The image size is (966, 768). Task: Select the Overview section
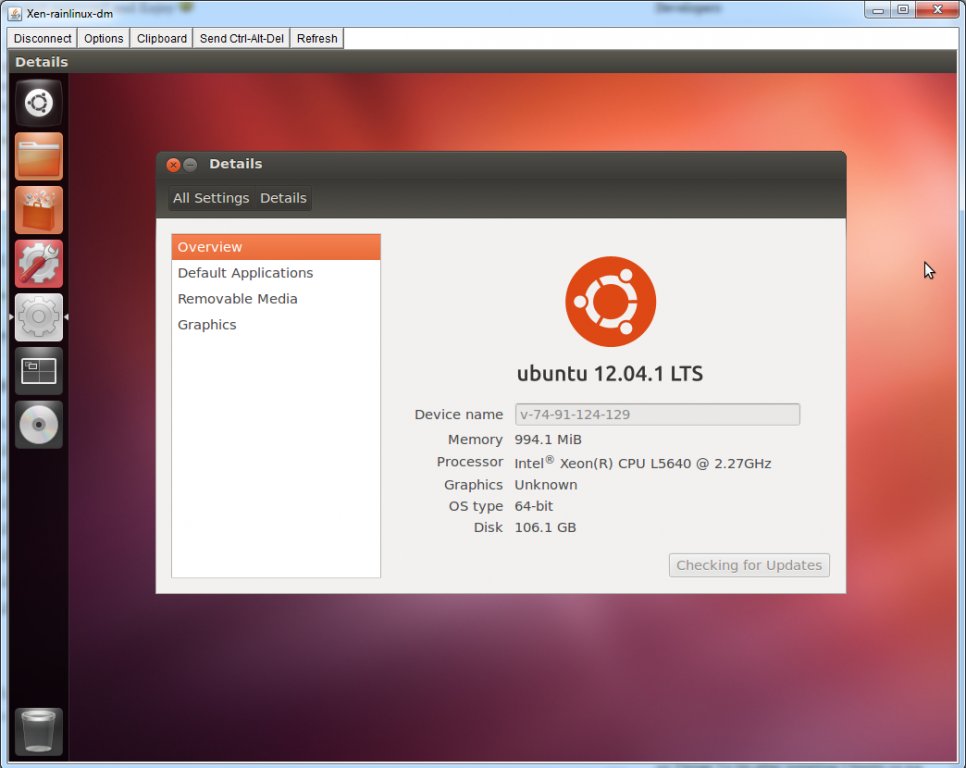pos(276,247)
